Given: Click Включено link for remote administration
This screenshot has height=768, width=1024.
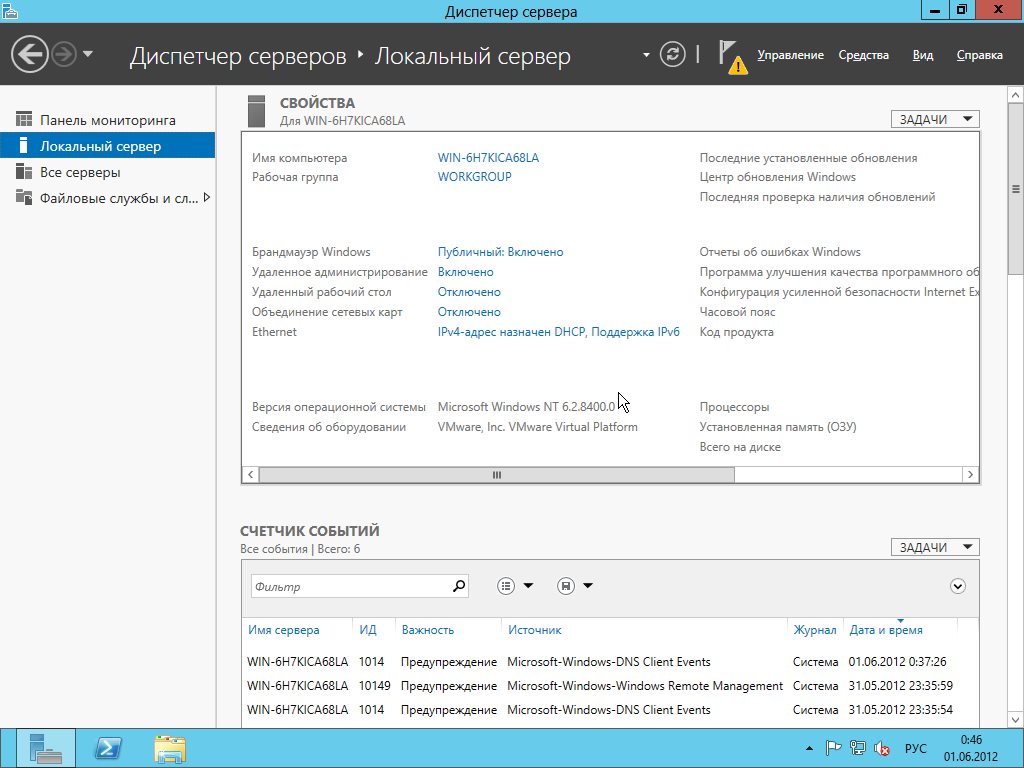Looking at the screenshot, I should click(465, 272).
